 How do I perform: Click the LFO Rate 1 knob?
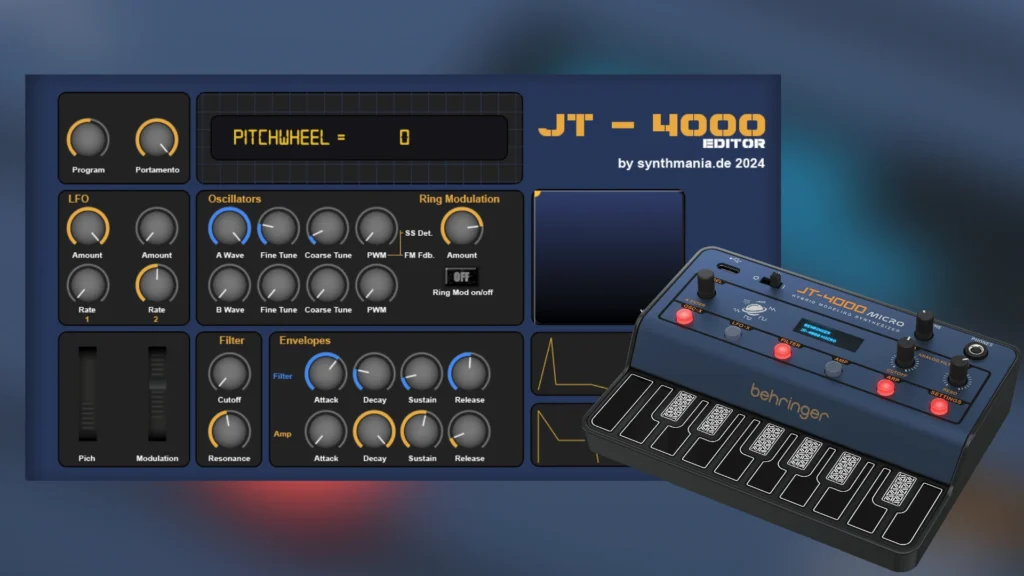click(88, 284)
